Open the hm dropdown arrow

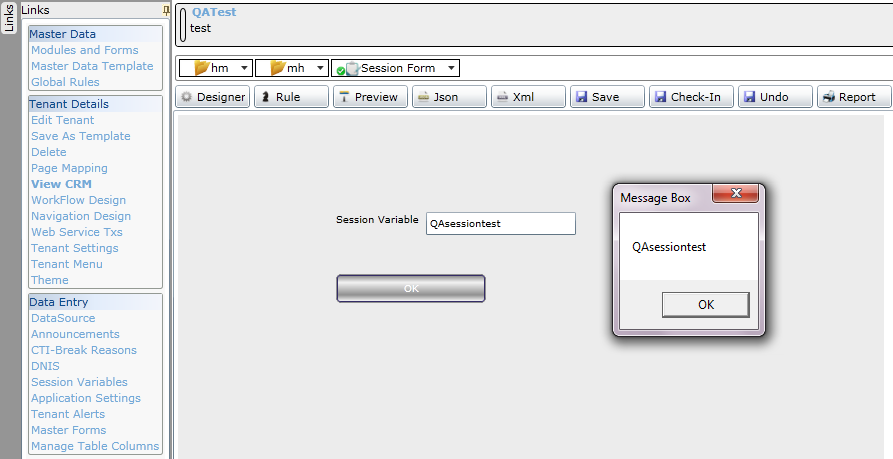pos(244,68)
